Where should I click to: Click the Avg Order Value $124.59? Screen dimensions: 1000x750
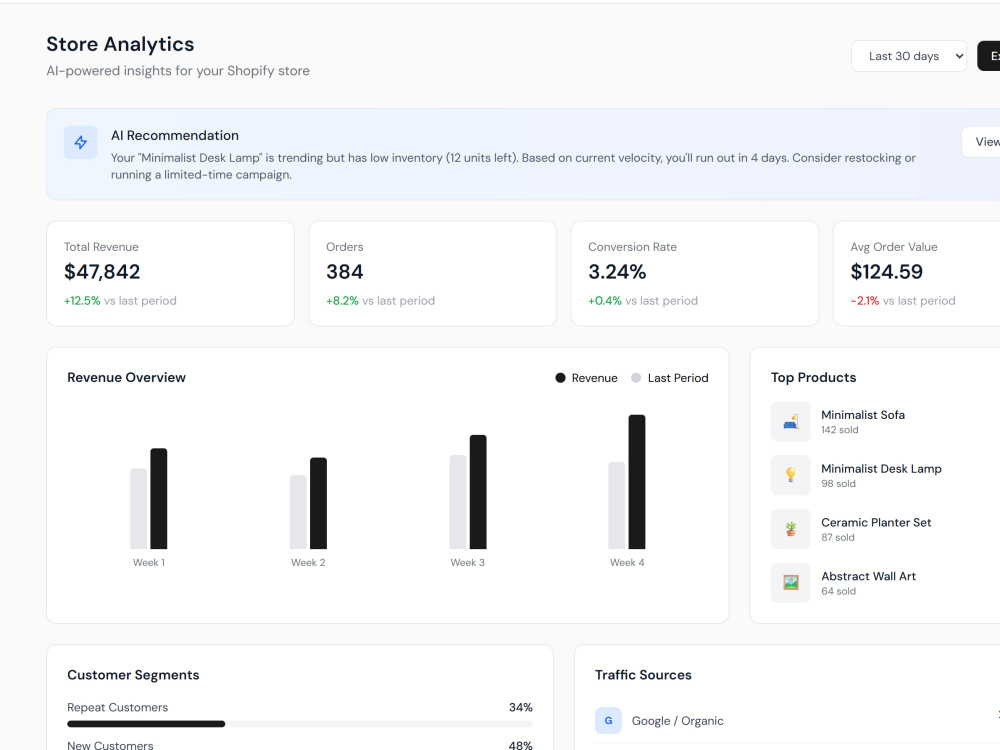click(886, 272)
